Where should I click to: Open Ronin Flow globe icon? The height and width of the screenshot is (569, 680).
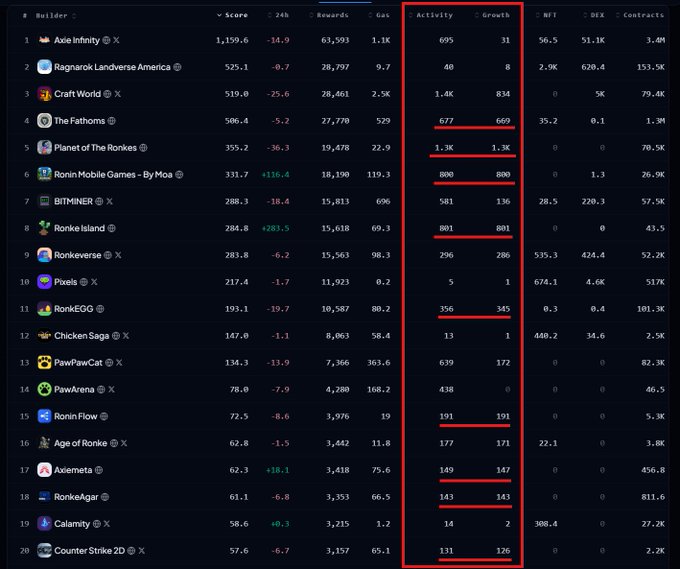tap(104, 417)
